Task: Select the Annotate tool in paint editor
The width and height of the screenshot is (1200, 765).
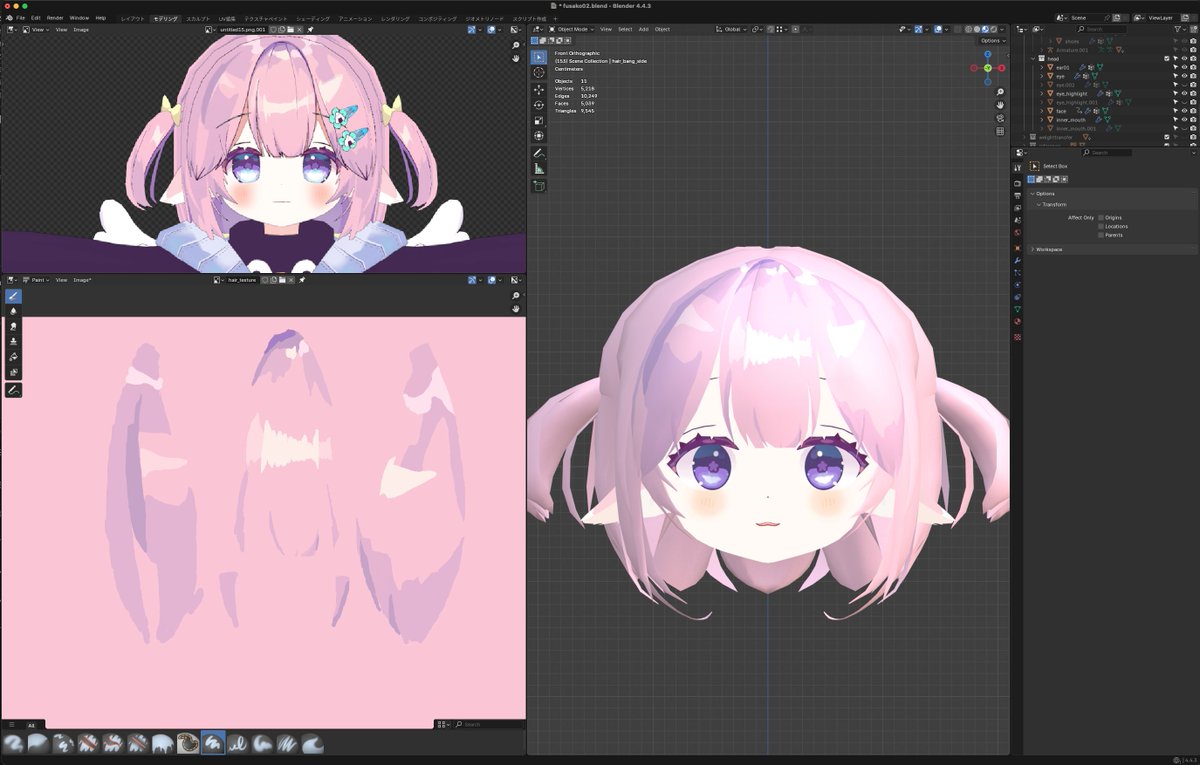Action: point(13,390)
